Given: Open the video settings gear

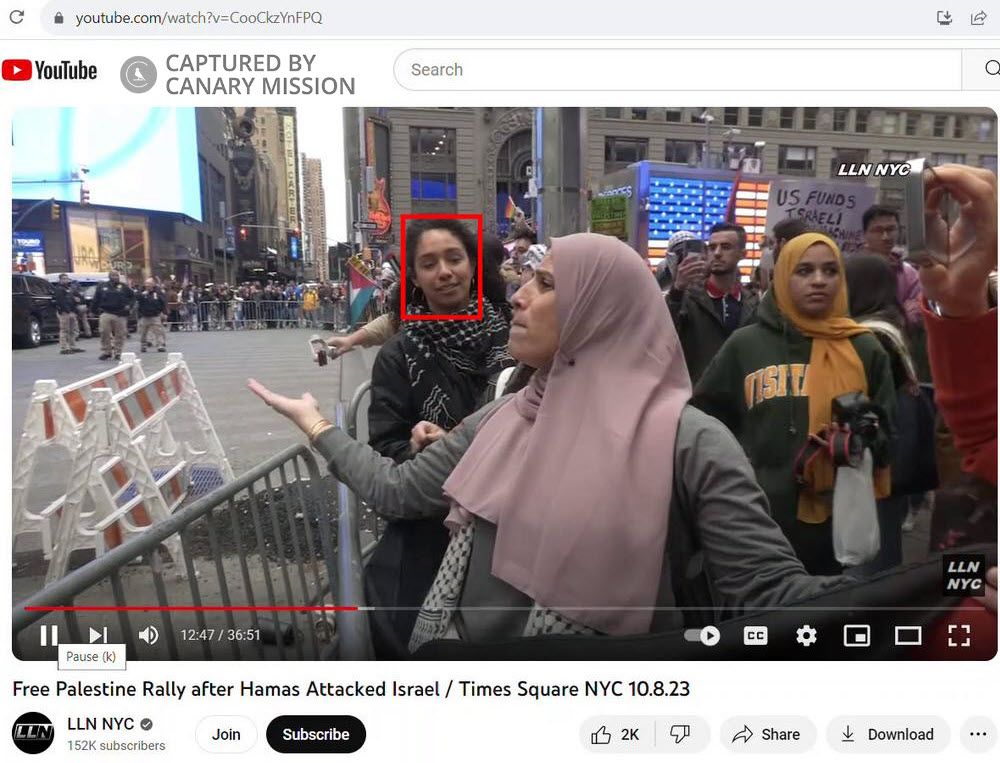Looking at the screenshot, I should pos(806,636).
